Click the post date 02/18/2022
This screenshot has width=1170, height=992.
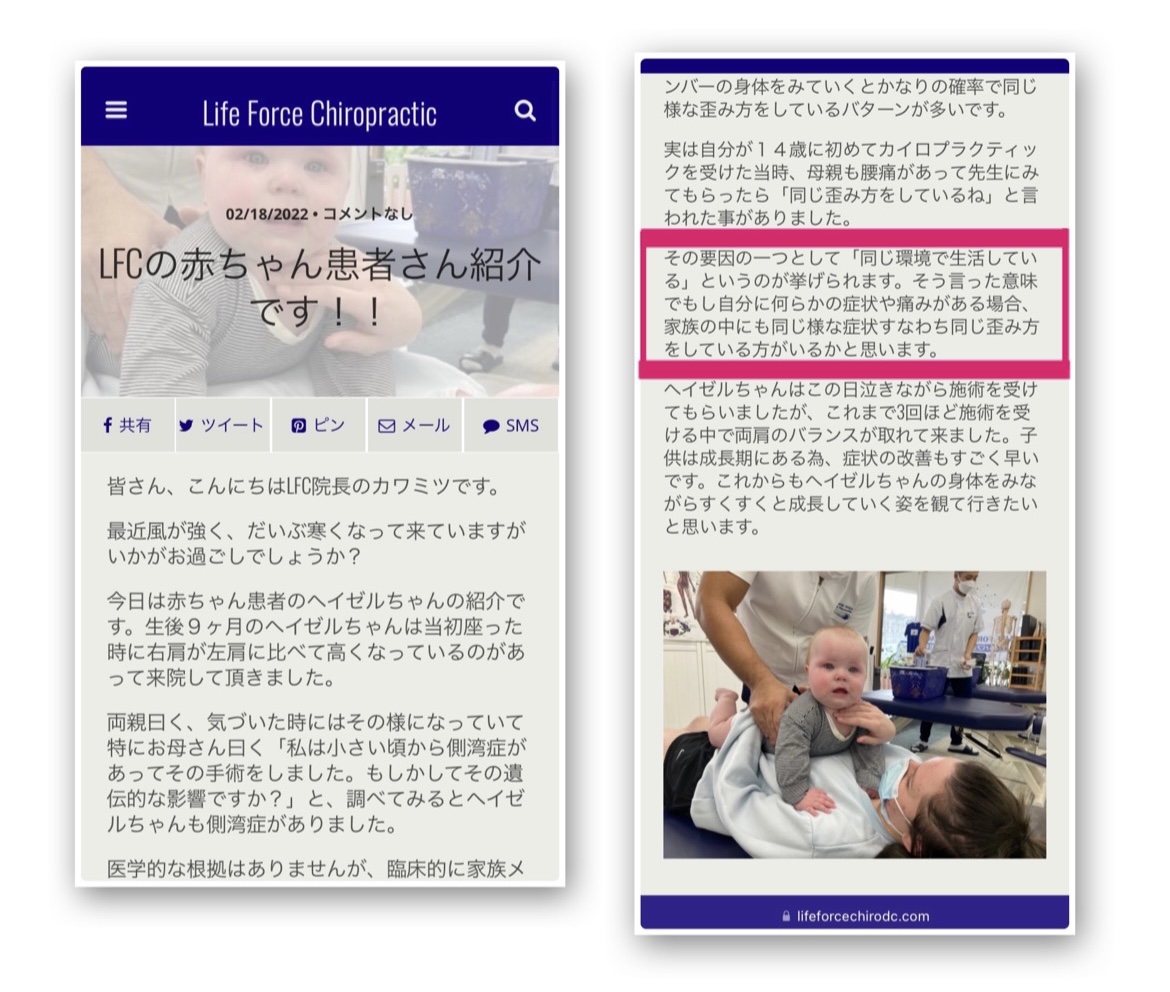click(266, 214)
